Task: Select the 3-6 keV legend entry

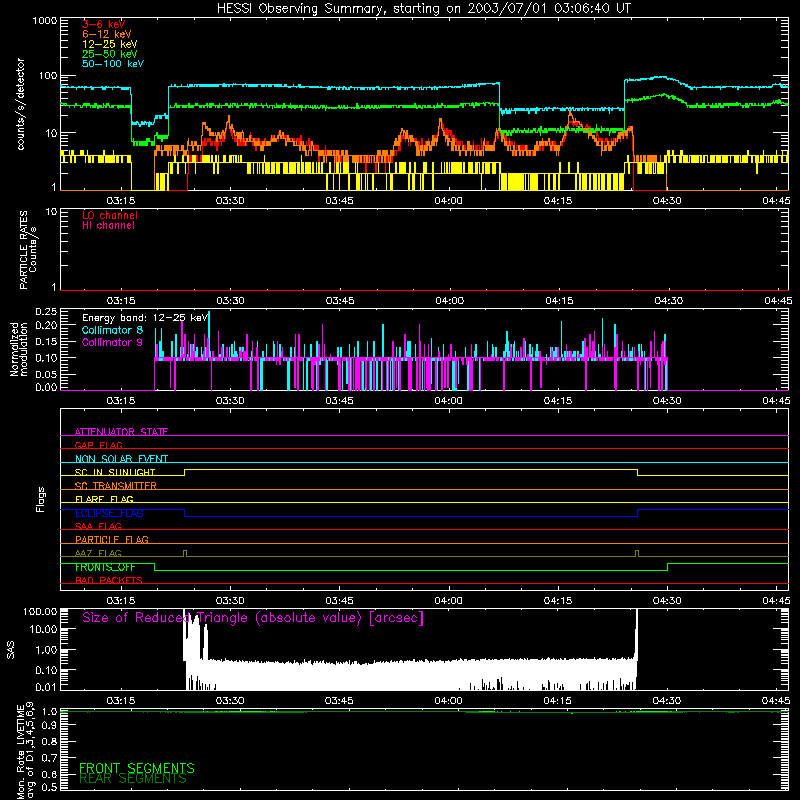Action: click(x=103, y=24)
